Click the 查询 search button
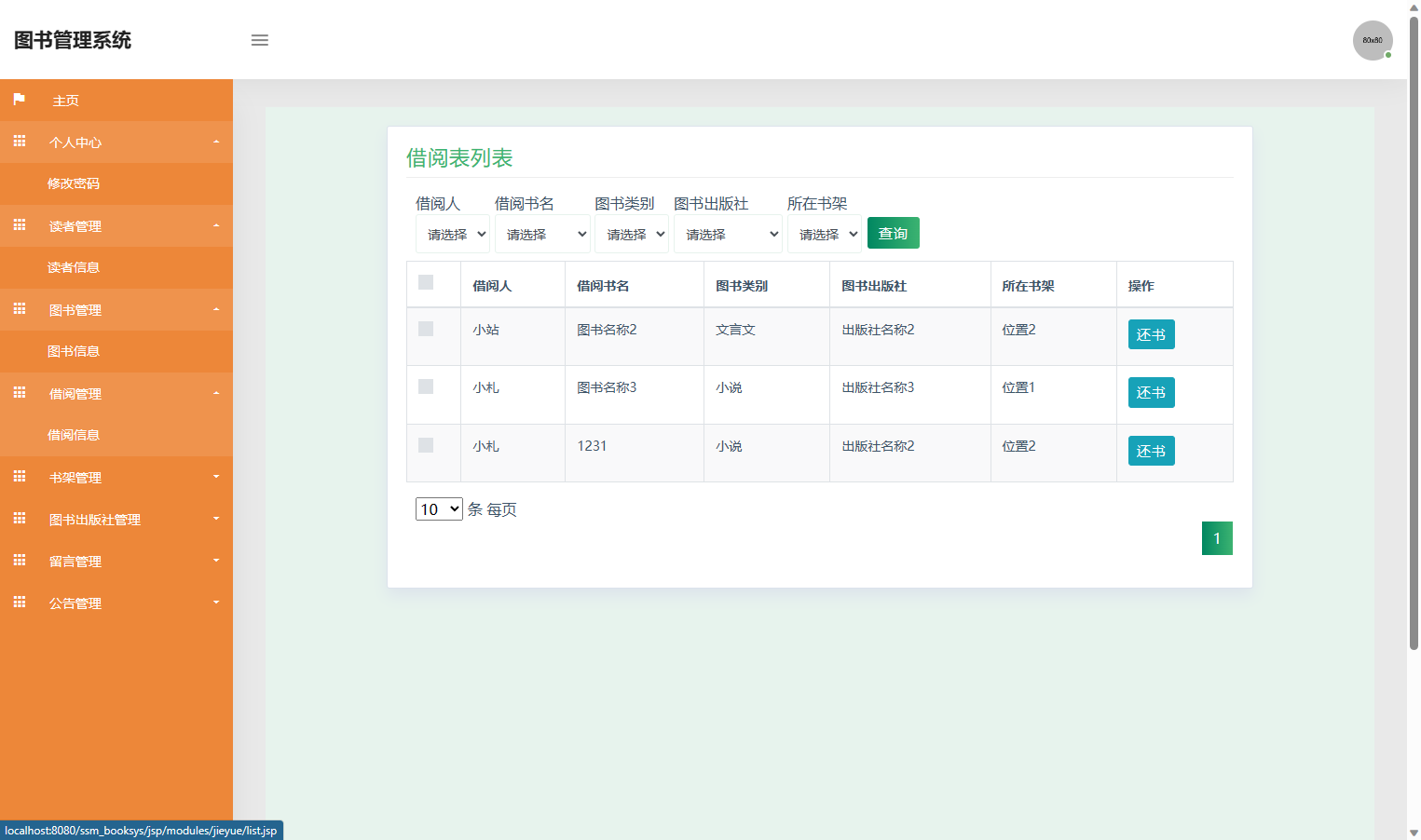The image size is (1421, 840). tap(892, 233)
